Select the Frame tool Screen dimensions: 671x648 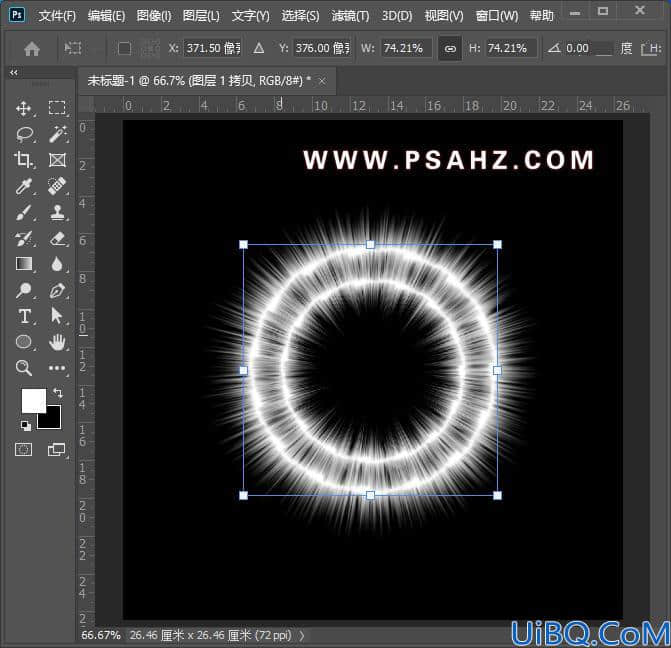point(57,160)
